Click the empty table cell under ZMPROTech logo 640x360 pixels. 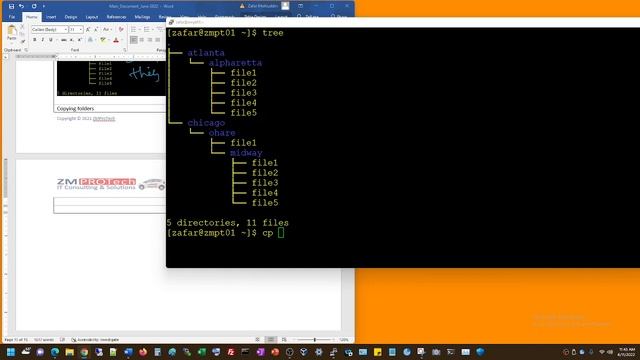pyautogui.click(x=109, y=201)
